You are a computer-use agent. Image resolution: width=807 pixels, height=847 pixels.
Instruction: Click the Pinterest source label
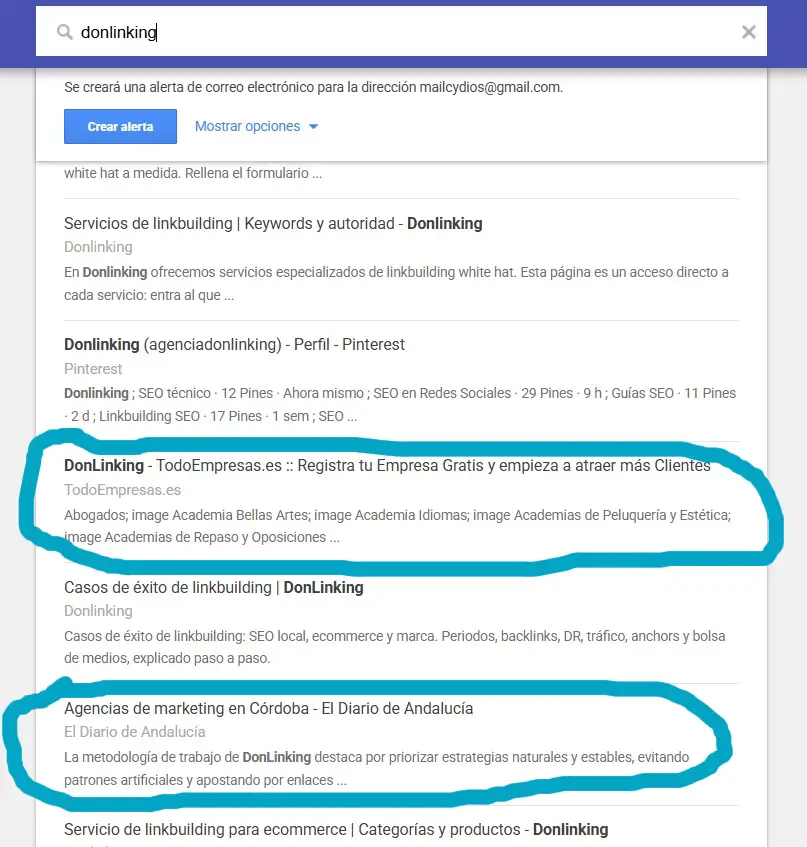(93, 369)
